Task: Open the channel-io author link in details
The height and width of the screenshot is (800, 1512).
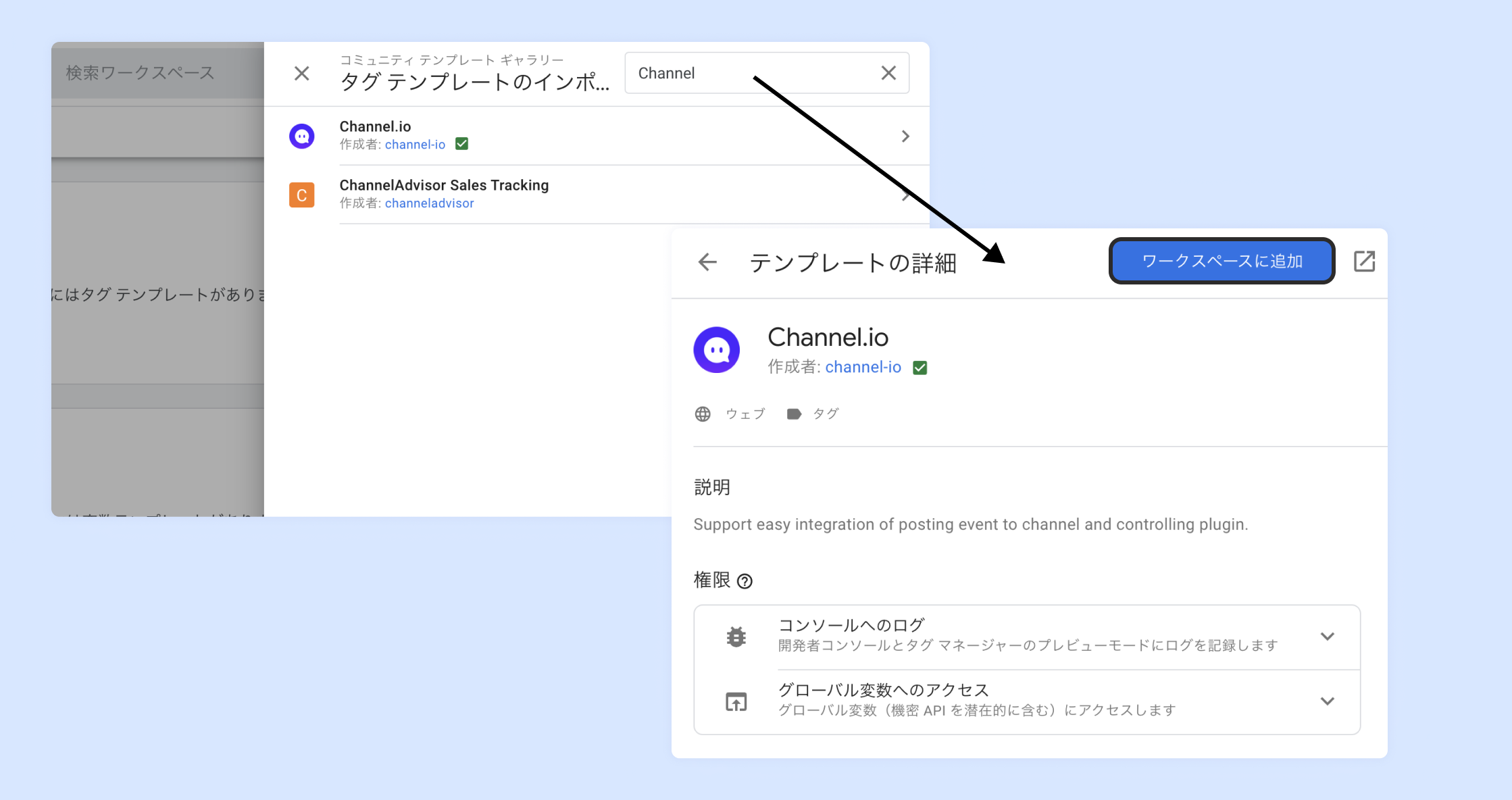Action: point(863,367)
